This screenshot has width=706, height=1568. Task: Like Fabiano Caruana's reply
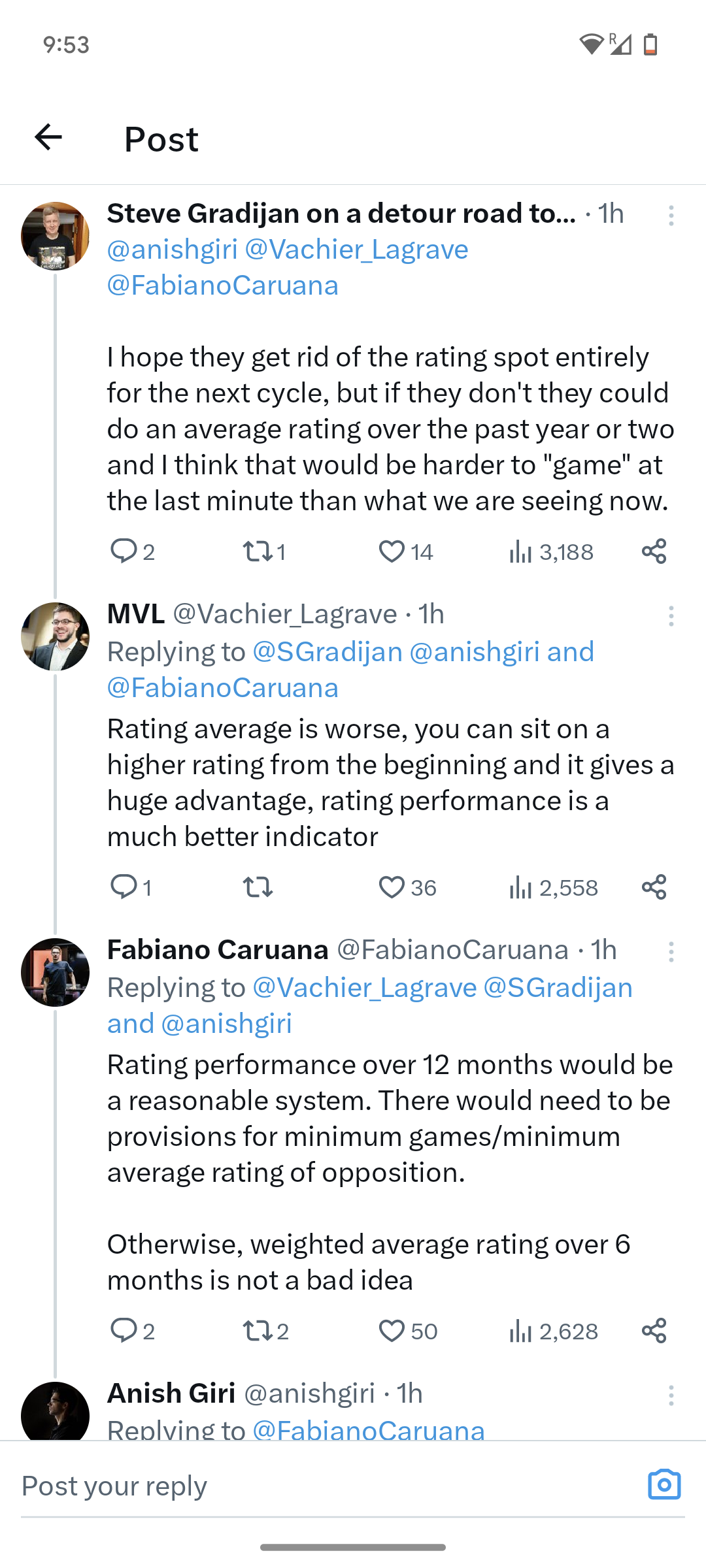392,1331
